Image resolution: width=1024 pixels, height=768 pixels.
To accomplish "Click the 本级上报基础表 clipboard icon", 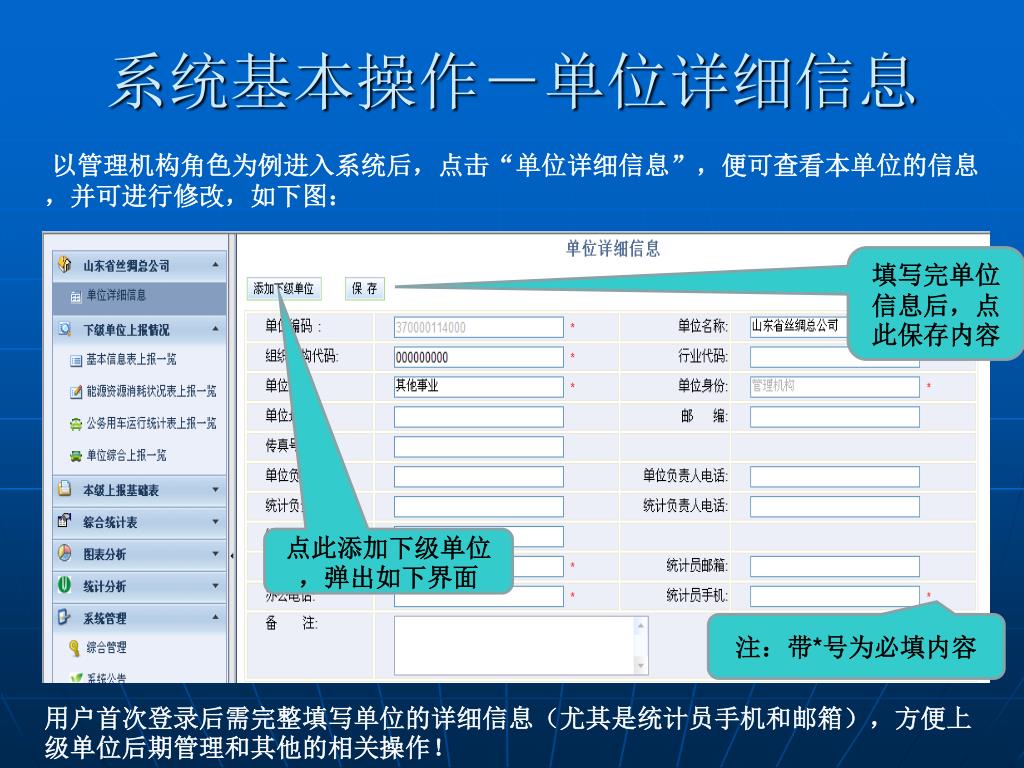I will (x=64, y=488).
